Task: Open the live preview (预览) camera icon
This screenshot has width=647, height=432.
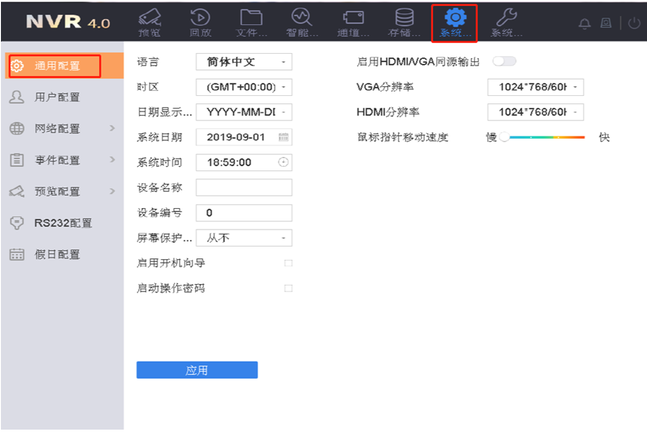Action: coord(148,21)
